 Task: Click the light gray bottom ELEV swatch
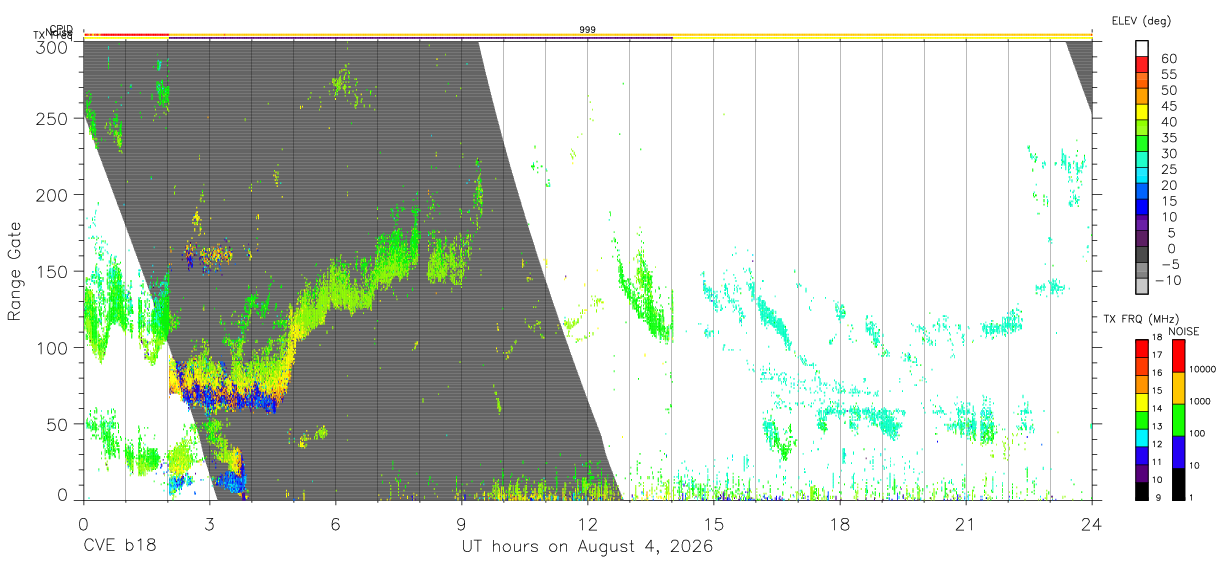point(1143,288)
